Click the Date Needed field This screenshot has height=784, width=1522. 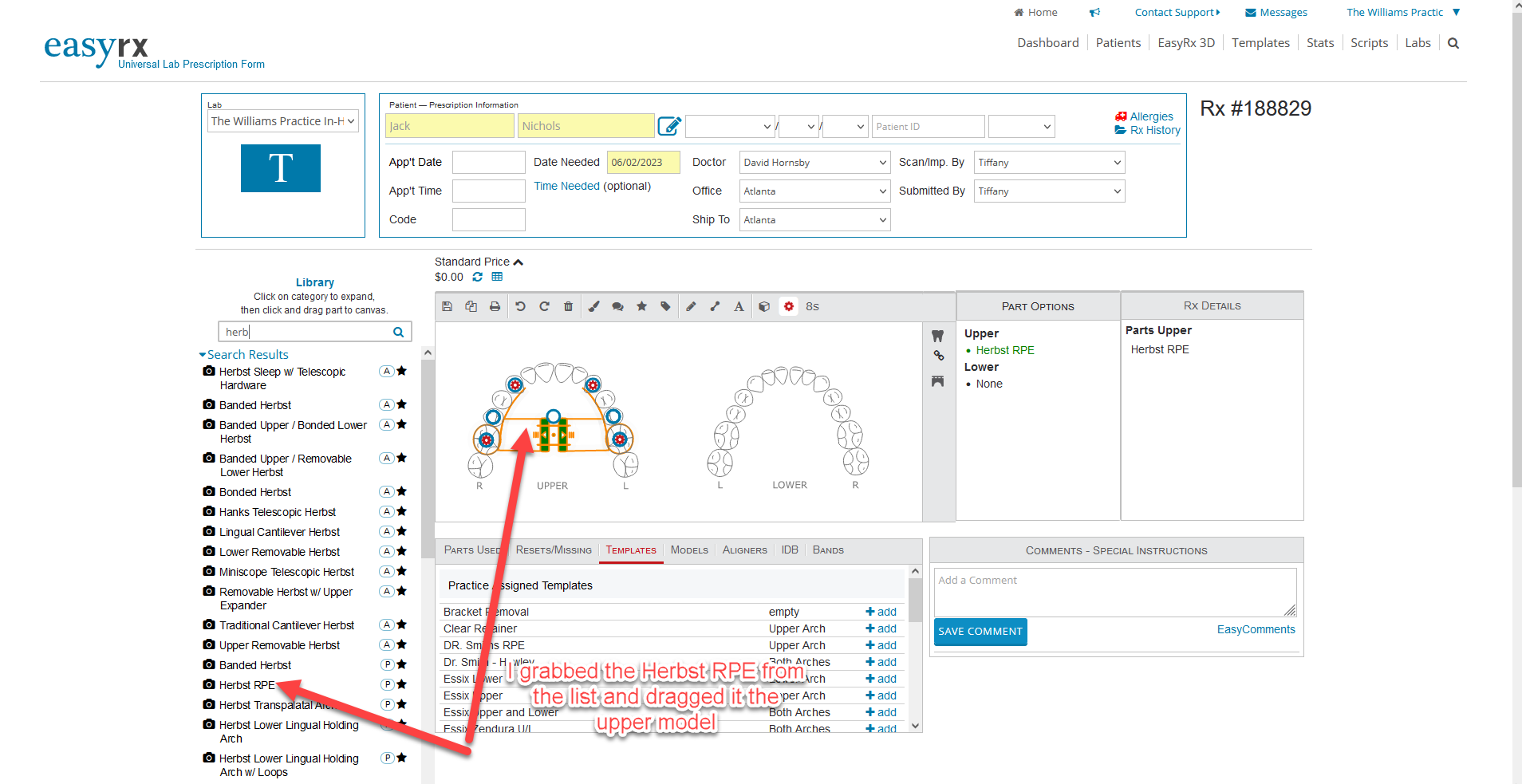(x=643, y=163)
